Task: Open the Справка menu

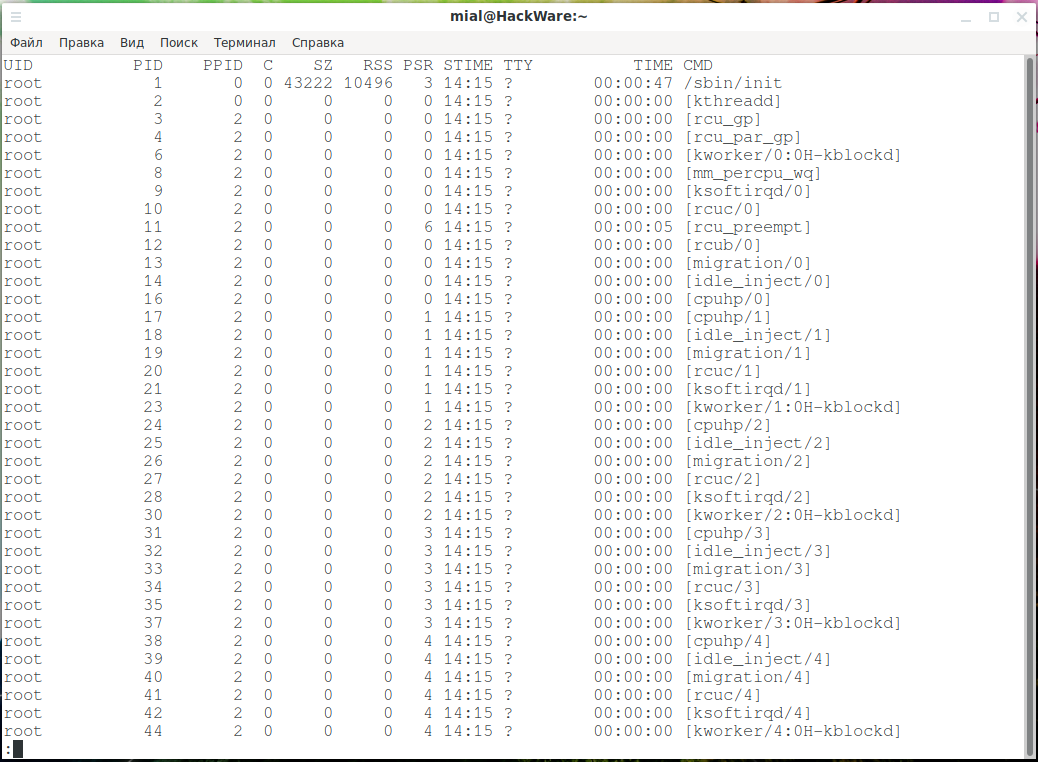Action: pyautogui.click(x=318, y=43)
